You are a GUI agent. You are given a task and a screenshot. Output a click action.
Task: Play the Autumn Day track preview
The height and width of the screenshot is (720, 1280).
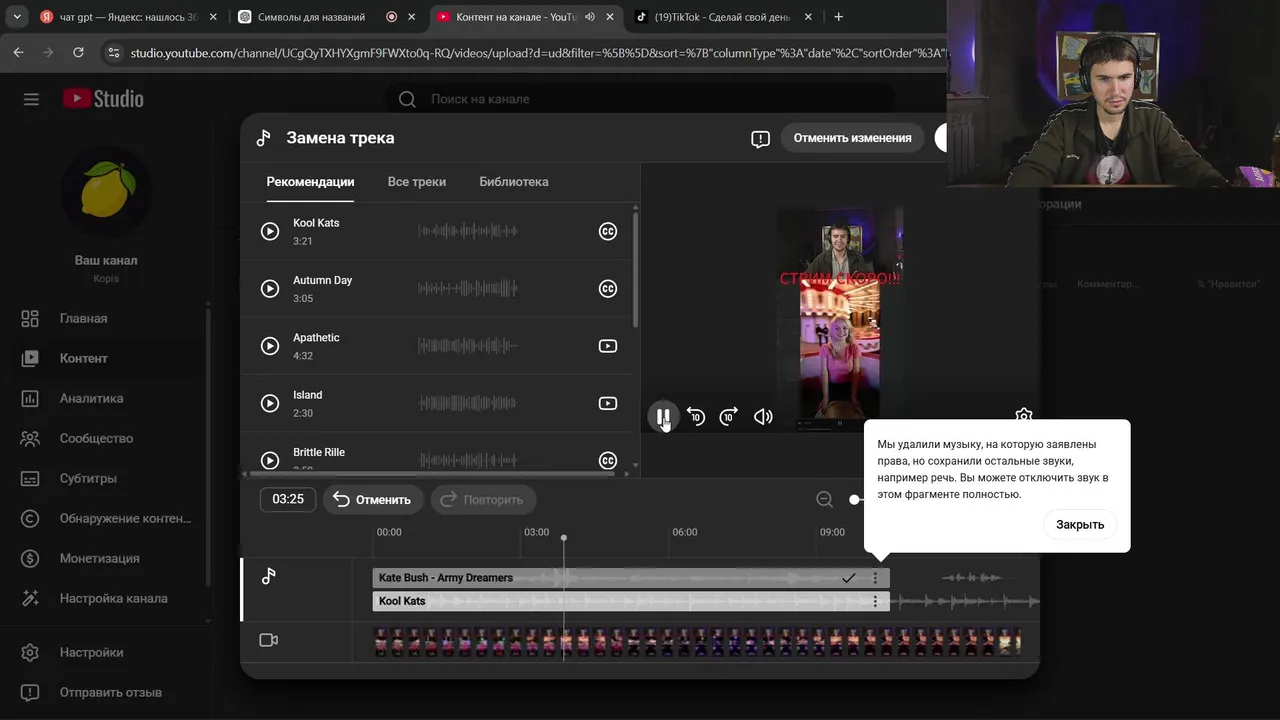270,289
